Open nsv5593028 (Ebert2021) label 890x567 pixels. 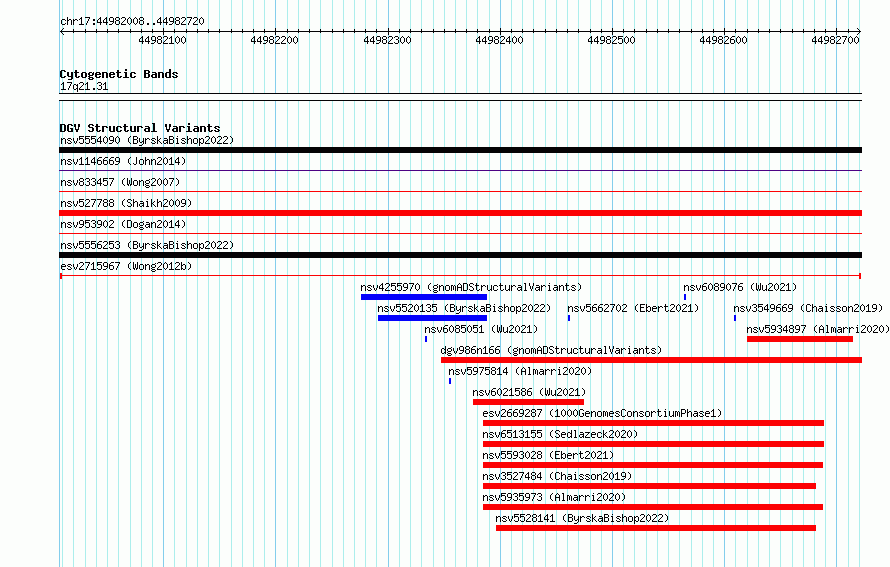[548, 455]
